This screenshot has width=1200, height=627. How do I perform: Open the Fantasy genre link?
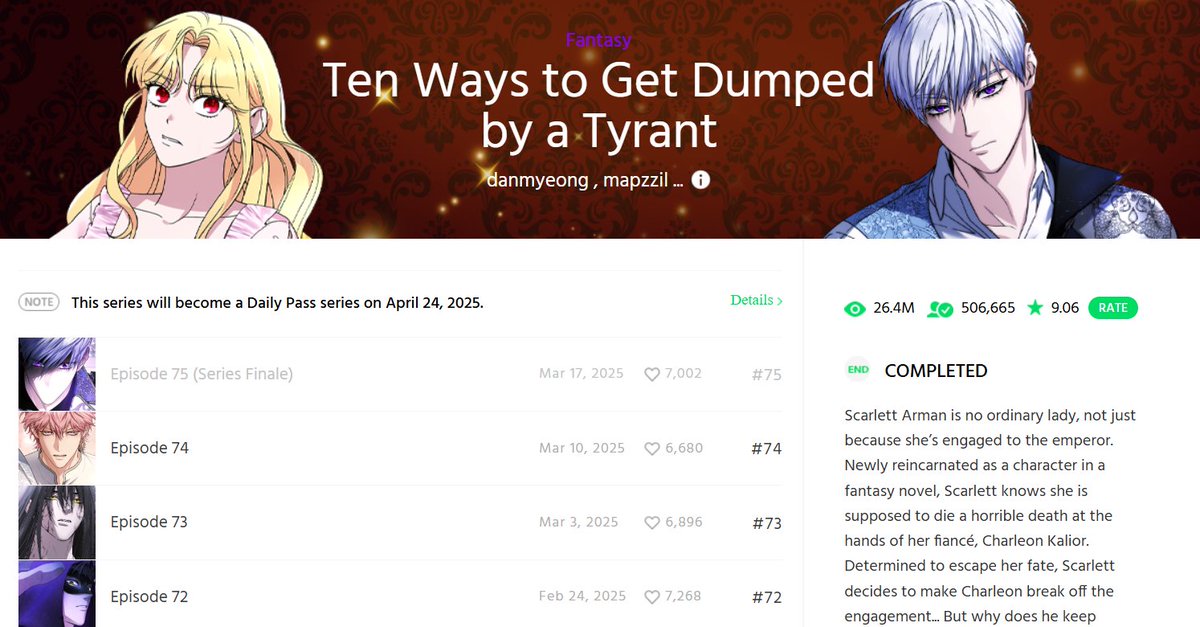598,41
